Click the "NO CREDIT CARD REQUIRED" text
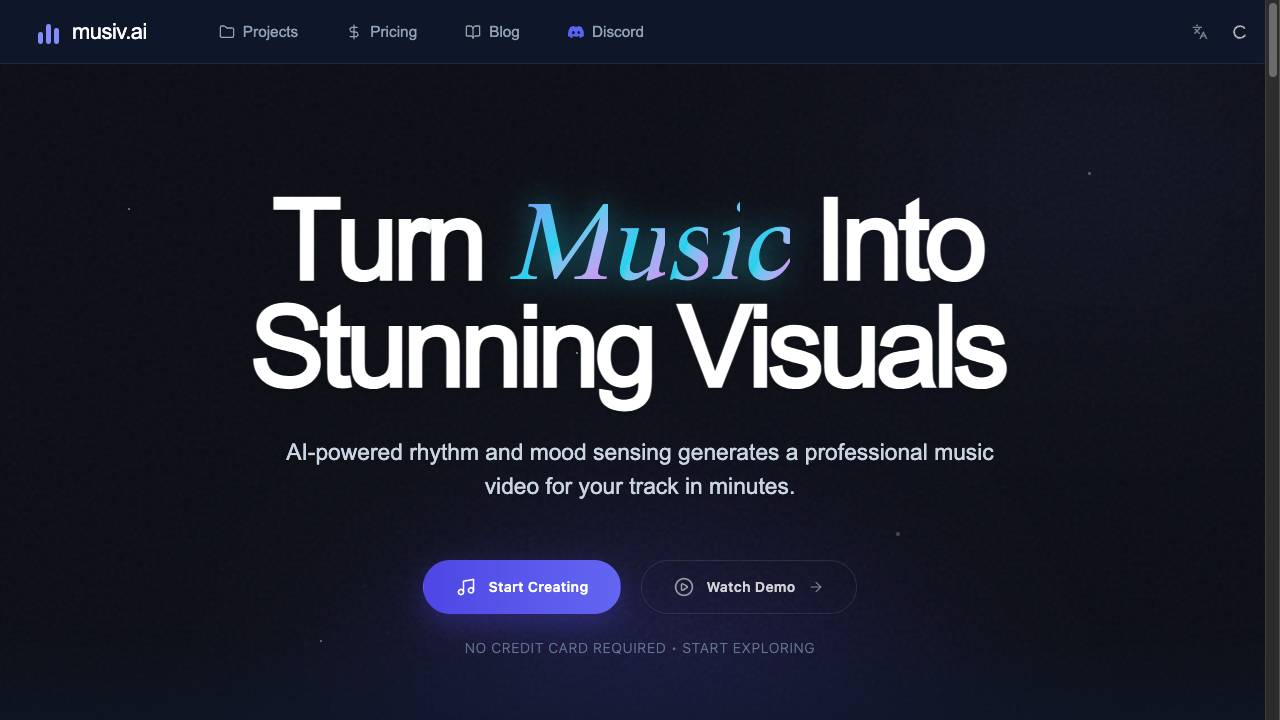Screen dimensions: 1280x720 point(565,648)
